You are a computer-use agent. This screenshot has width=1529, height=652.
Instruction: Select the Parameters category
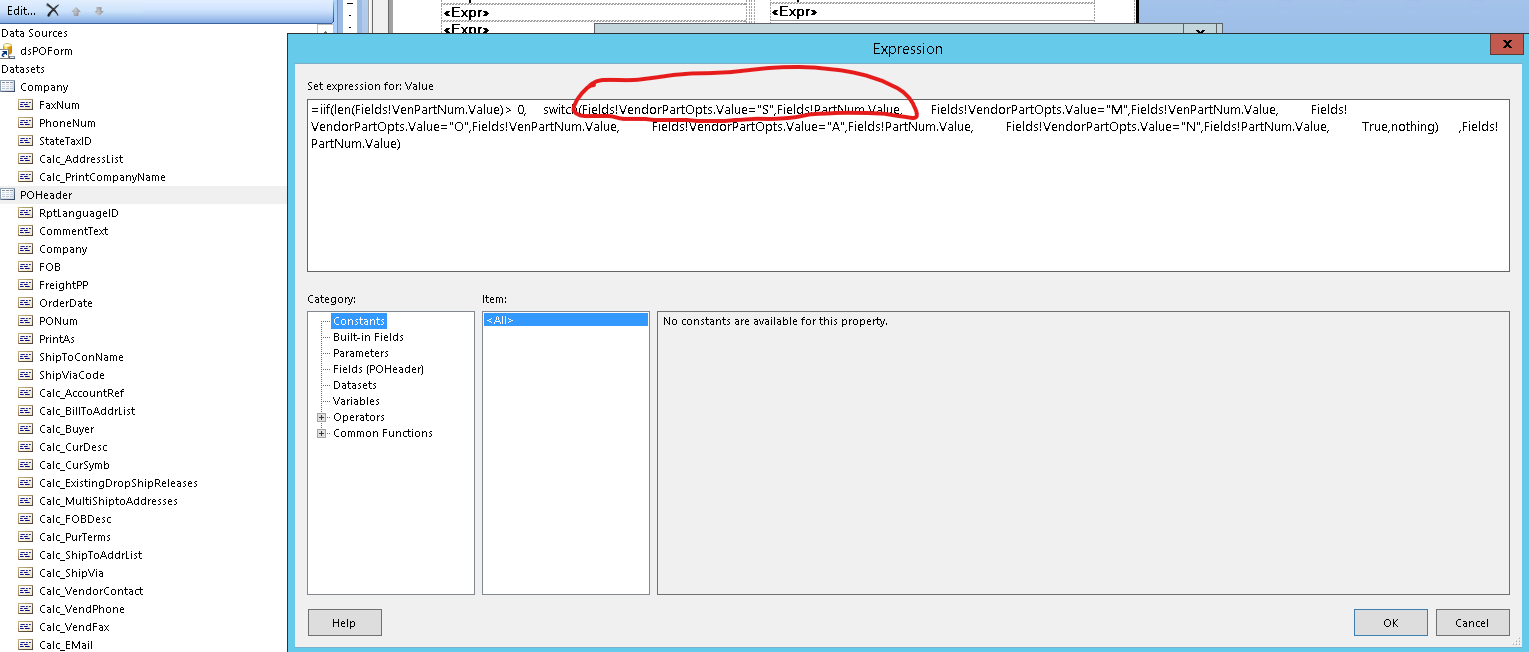(x=361, y=353)
